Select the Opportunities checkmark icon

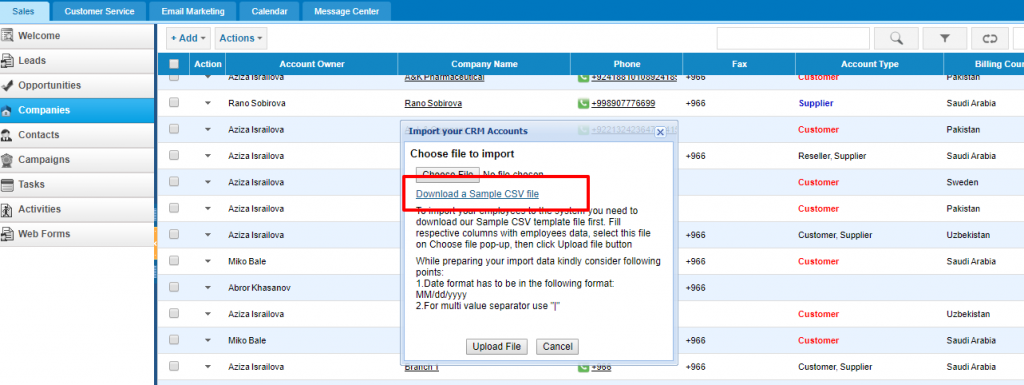(8, 85)
